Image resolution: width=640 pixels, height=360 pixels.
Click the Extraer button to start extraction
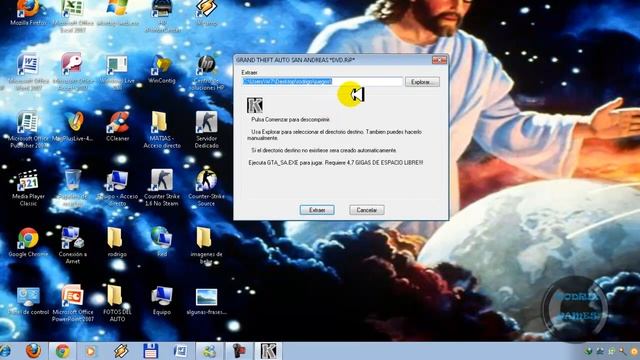point(317,210)
